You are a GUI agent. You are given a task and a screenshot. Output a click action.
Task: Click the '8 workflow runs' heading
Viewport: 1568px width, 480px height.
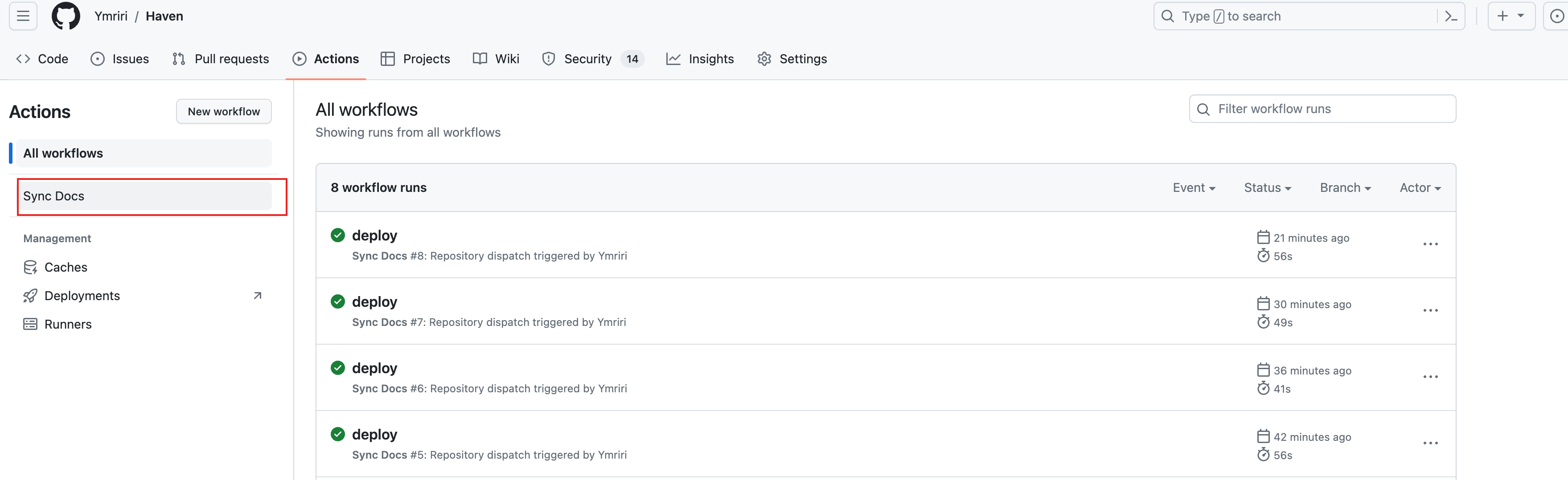378,188
